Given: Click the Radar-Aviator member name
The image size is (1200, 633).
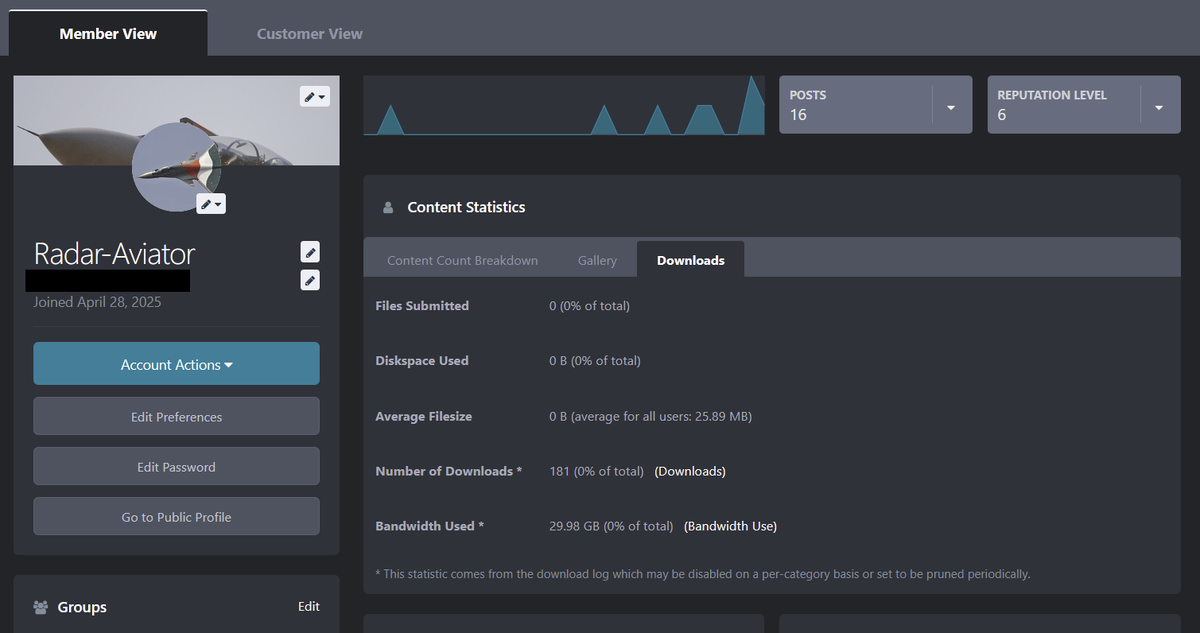Looking at the screenshot, I should (x=114, y=253).
